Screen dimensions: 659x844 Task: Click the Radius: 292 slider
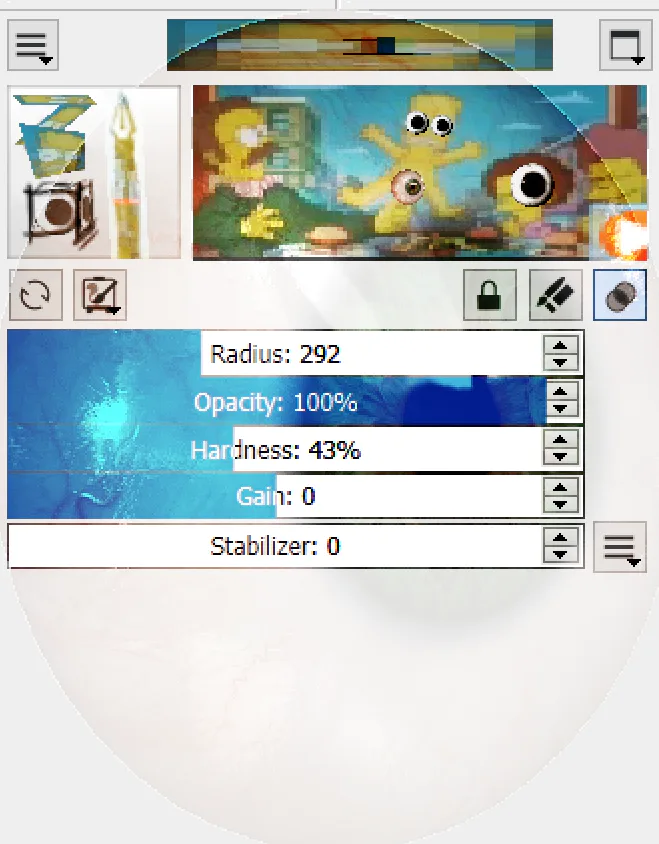pyautogui.click(x=275, y=354)
